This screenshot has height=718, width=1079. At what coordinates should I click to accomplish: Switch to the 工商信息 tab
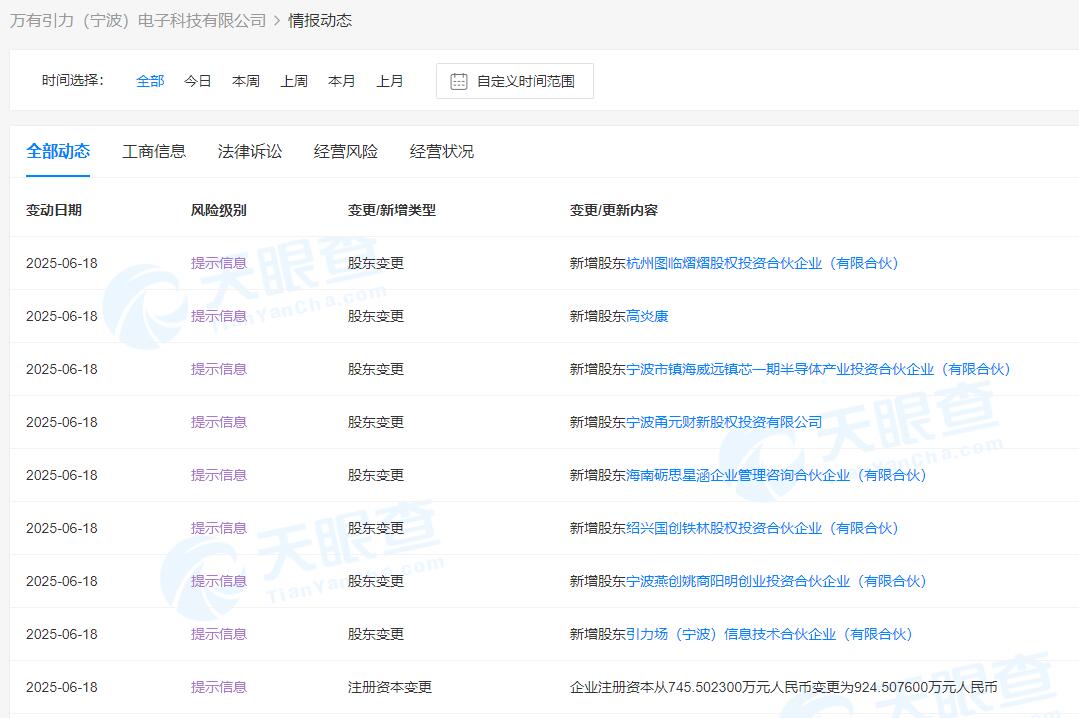coord(154,152)
